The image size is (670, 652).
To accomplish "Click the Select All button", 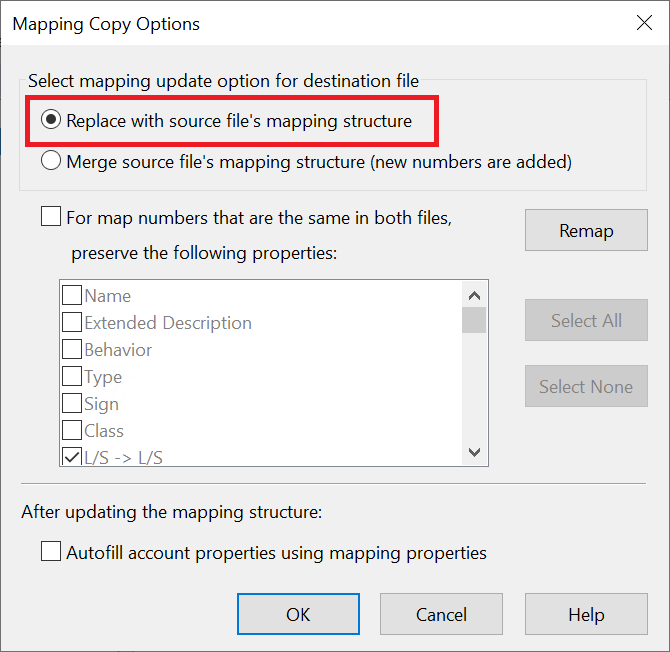I will tap(586, 320).
